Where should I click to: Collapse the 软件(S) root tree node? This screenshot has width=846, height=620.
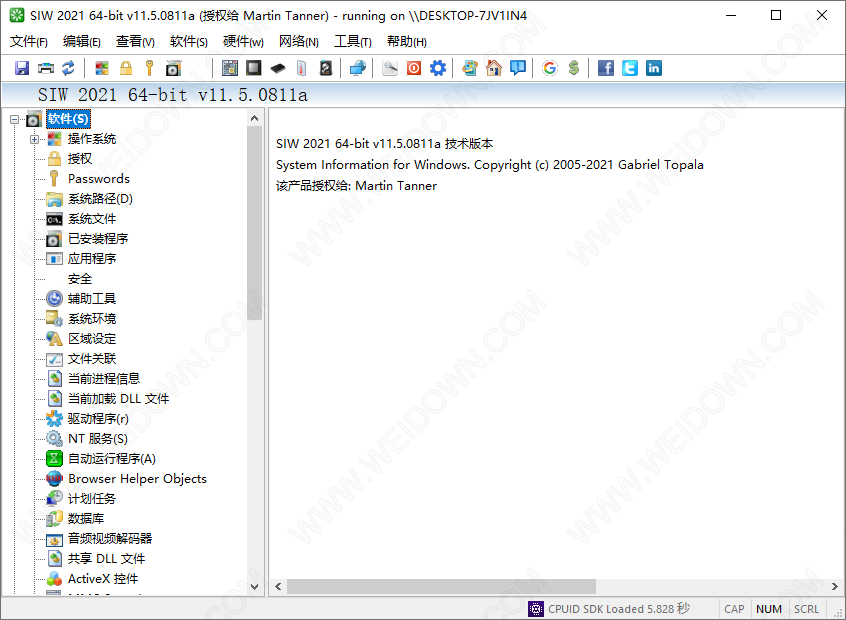point(15,119)
